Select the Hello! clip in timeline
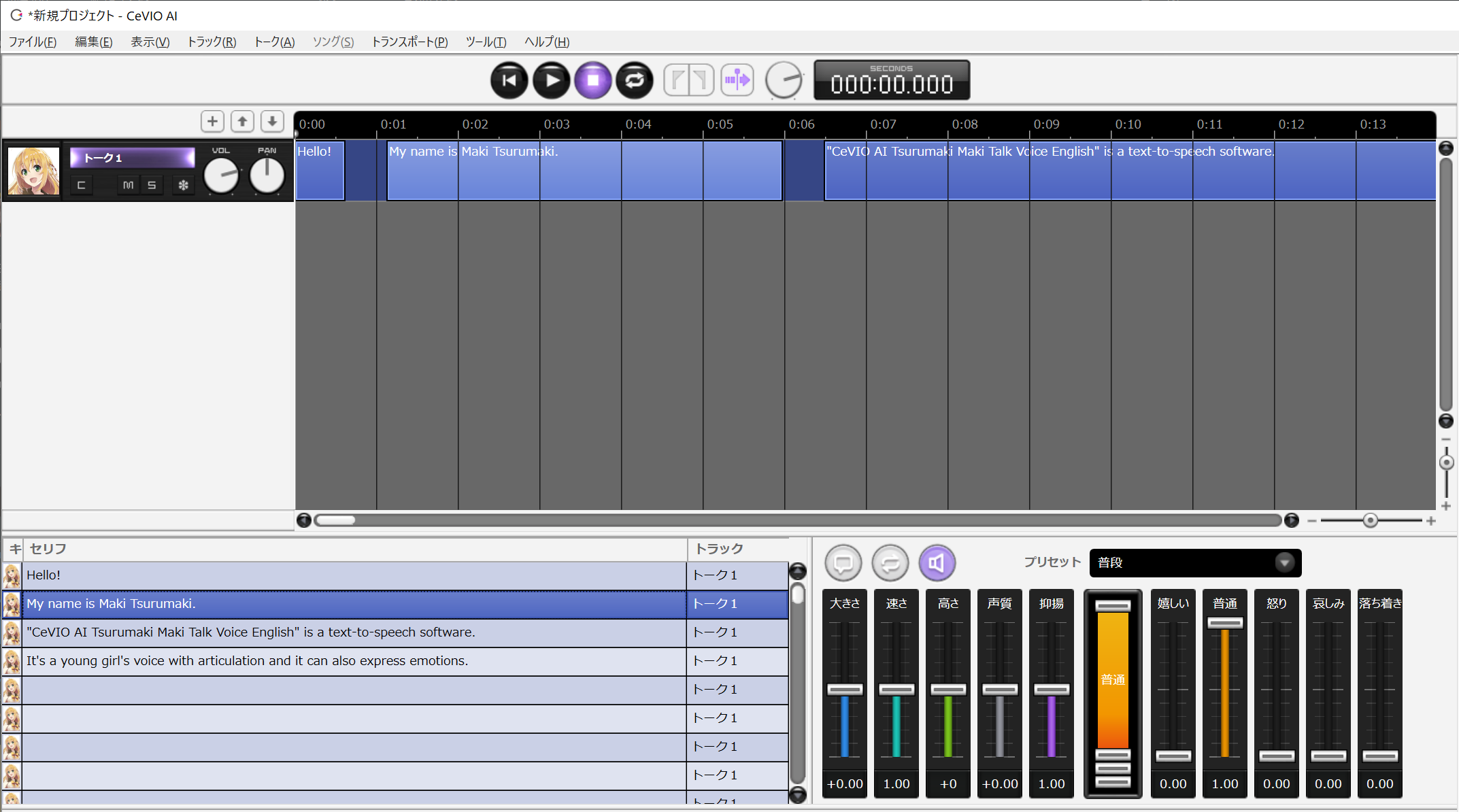This screenshot has height=812, width=1459. coord(320,170)
